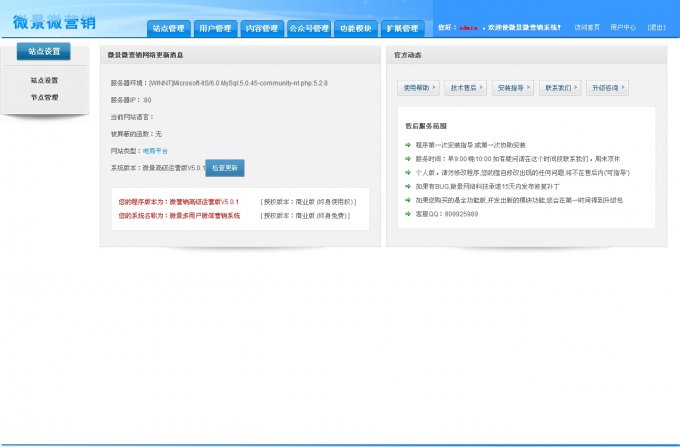Screen dimensions: 680x447
Task: Click the 如果有BUG 15天内 service line
Action: click(487, 186)
